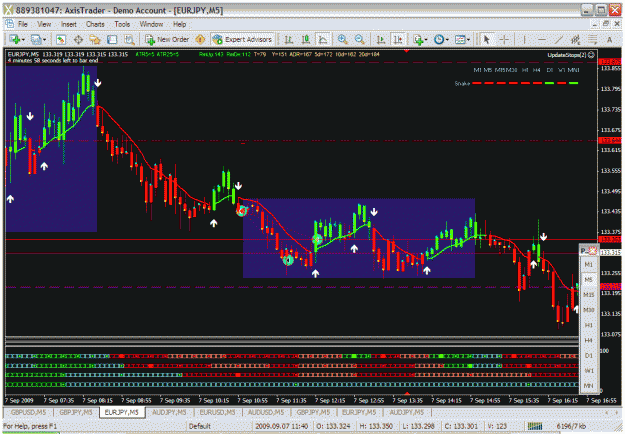The height and width of the screenshot is (434, 625).
Task: Open the Strategy Tester icon
Action: (129, 39)
